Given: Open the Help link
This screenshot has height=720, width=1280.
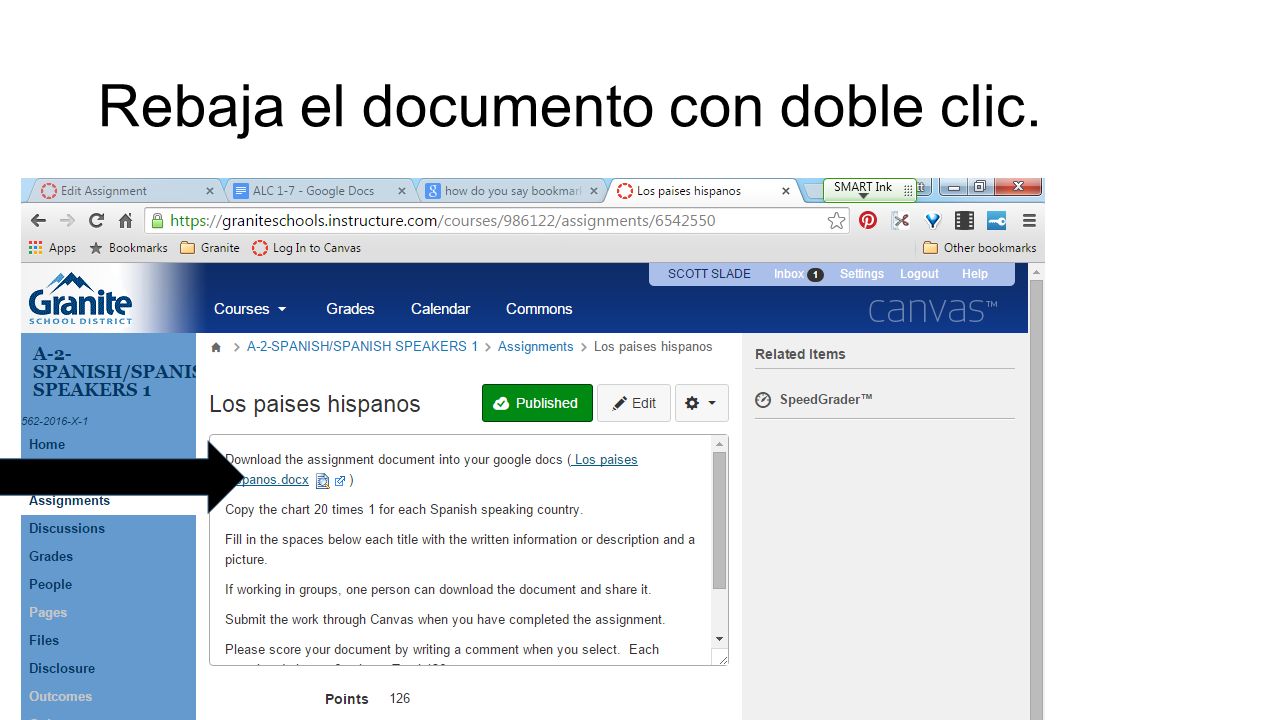Looking at the screenshot, I should coord(975,274).
